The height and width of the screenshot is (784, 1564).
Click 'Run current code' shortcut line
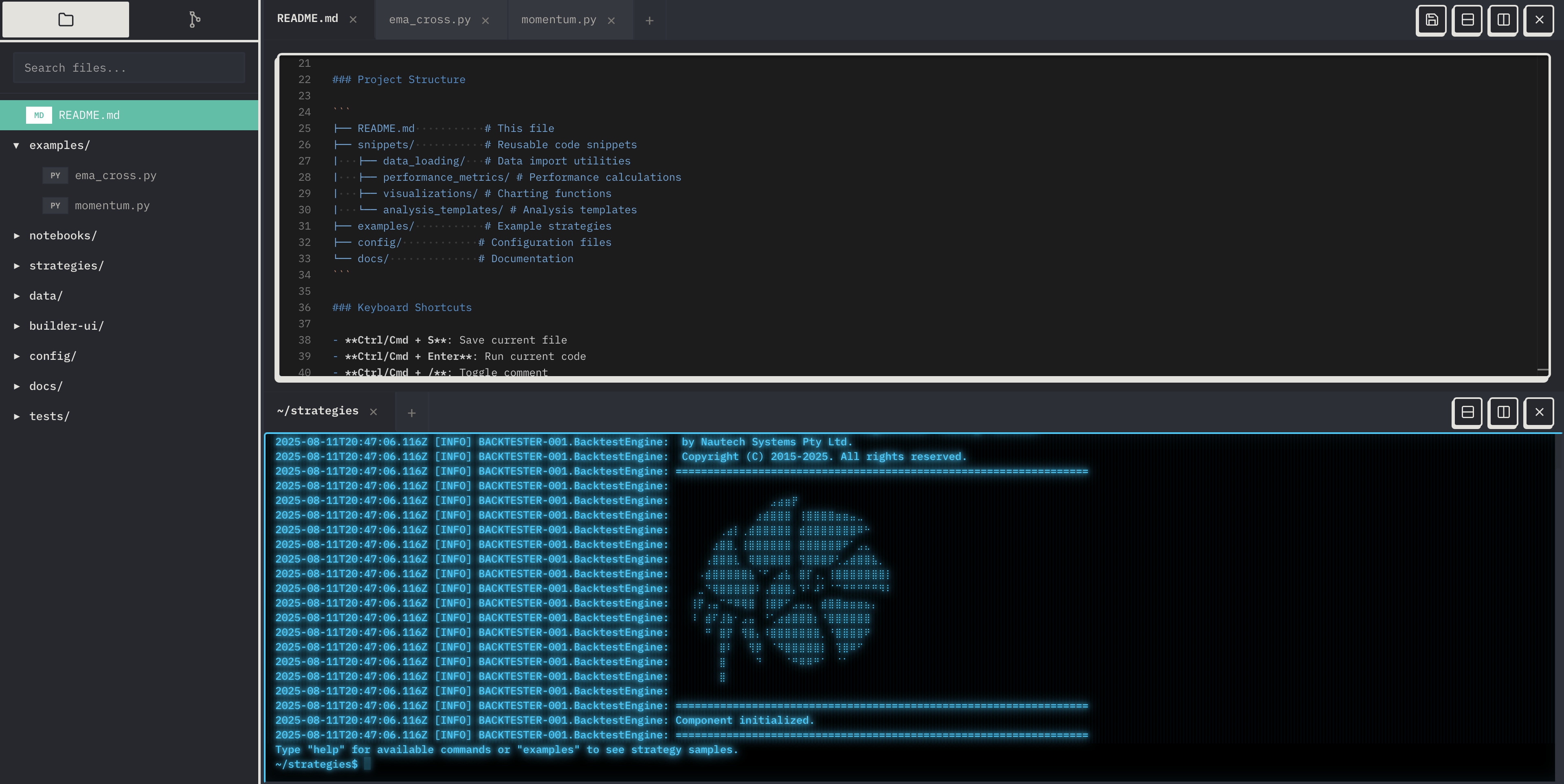(535, 357)
